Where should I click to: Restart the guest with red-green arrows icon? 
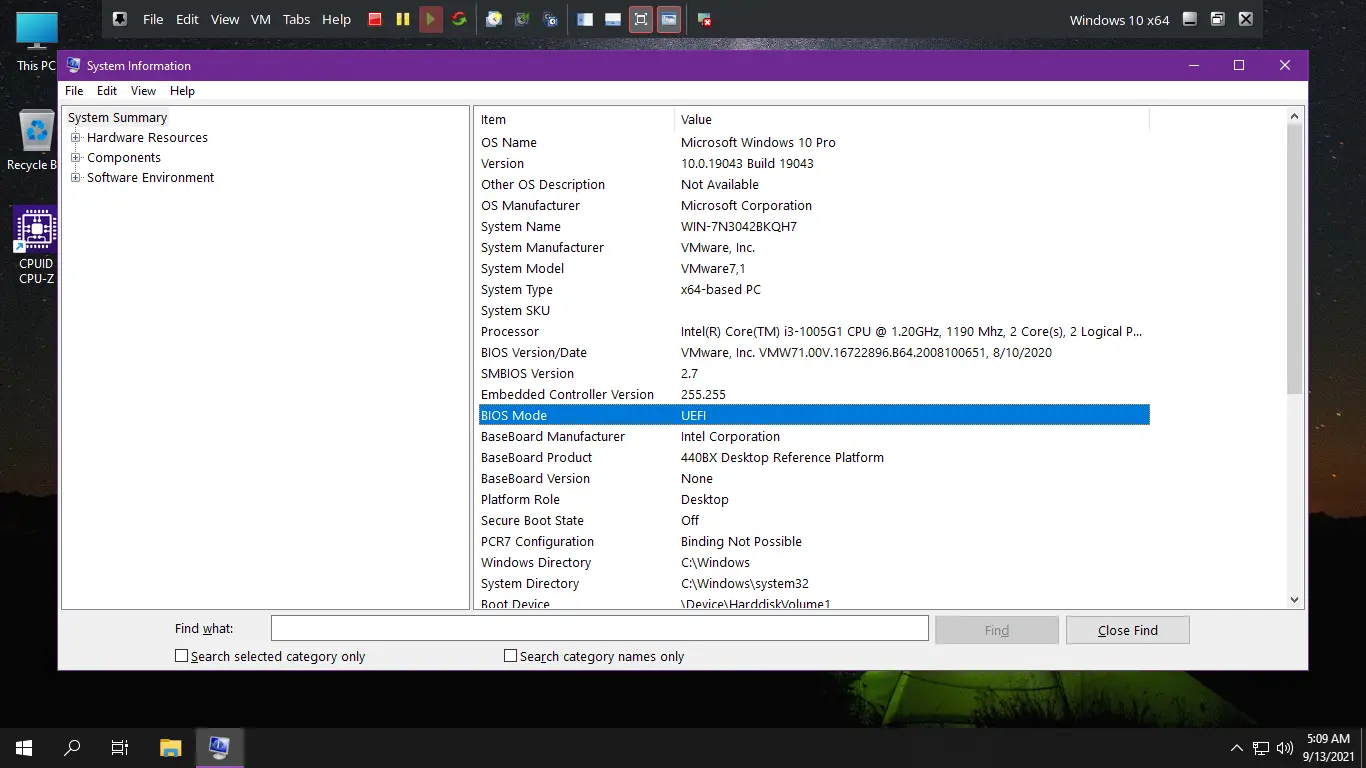coord(459,19)
